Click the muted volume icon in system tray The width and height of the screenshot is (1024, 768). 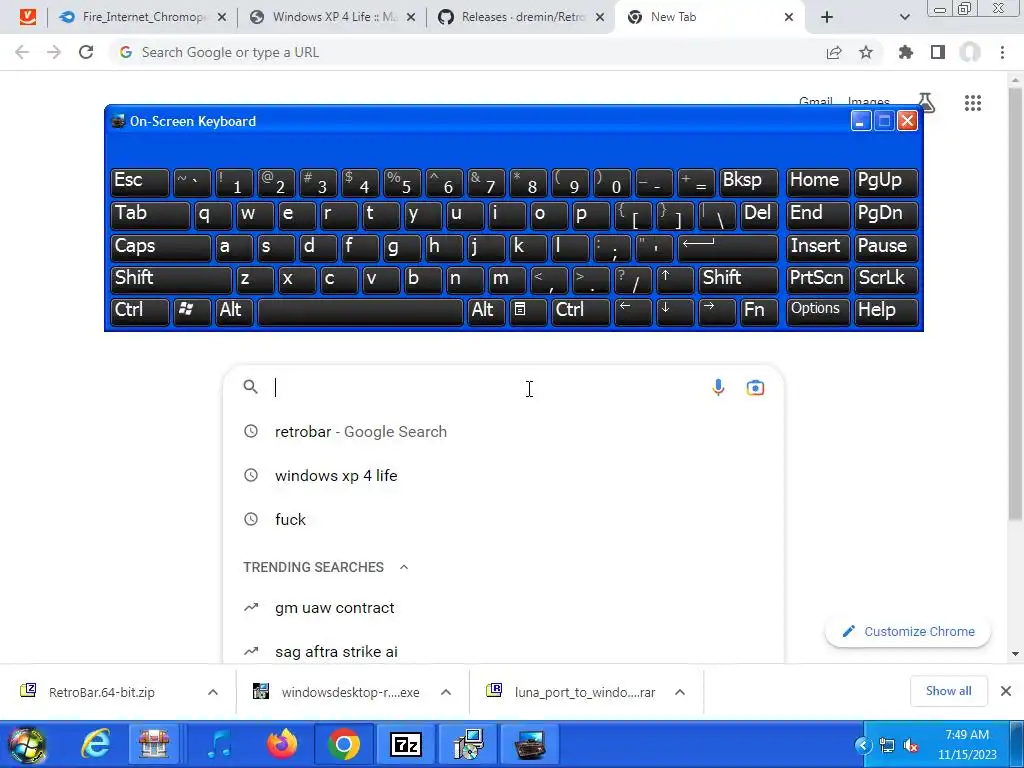click(x=911, y=745)
